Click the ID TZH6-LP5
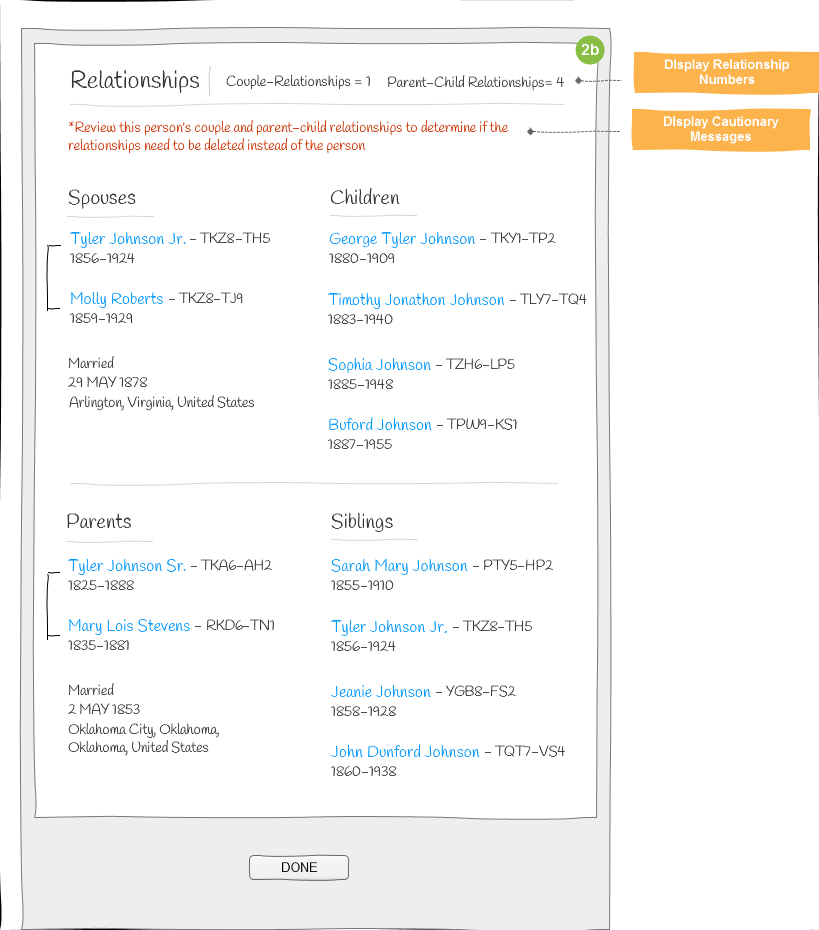Screen dimensions: 819x930 pos(480,364)
